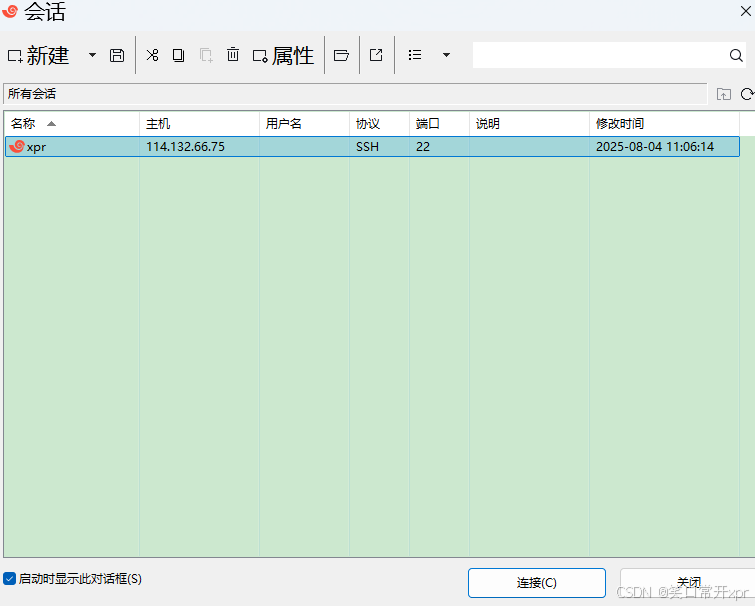Expand the view mode dropdown arrow
This screenshot has height=606, width=755.
446,56
